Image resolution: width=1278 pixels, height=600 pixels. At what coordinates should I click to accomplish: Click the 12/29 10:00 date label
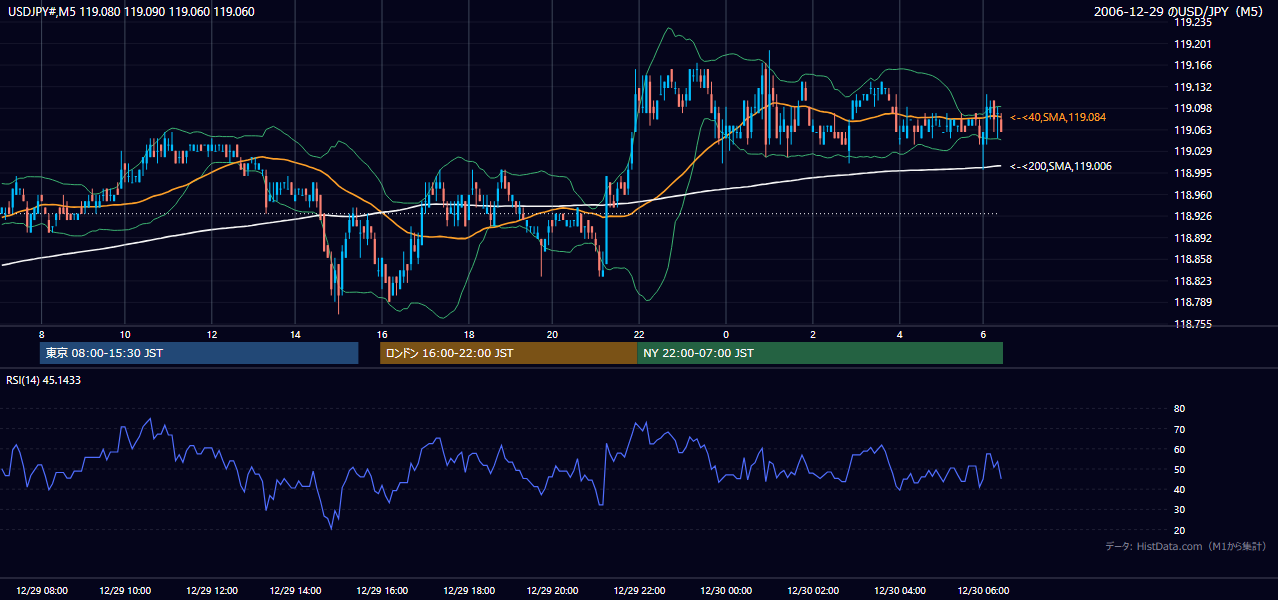126,590
